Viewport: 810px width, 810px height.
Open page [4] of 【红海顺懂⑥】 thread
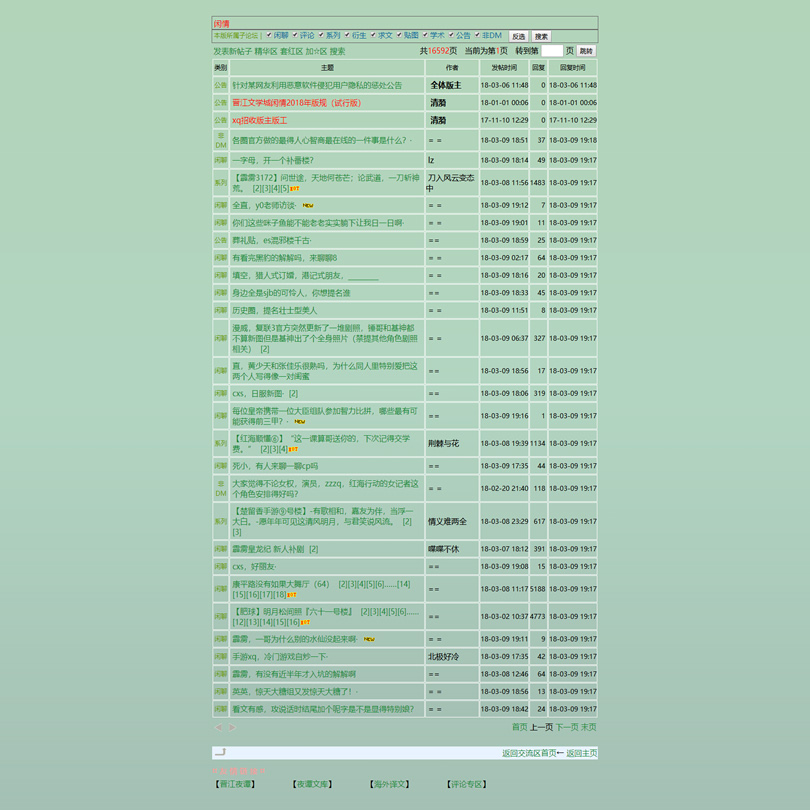pos(283,449)
